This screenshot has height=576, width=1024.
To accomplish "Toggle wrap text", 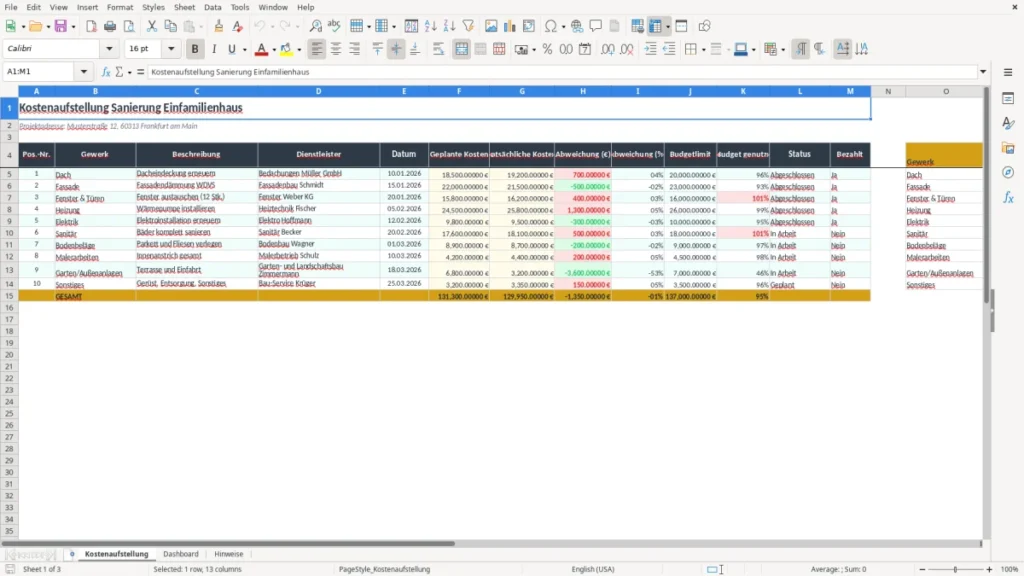I will click(x=438, y=49).
